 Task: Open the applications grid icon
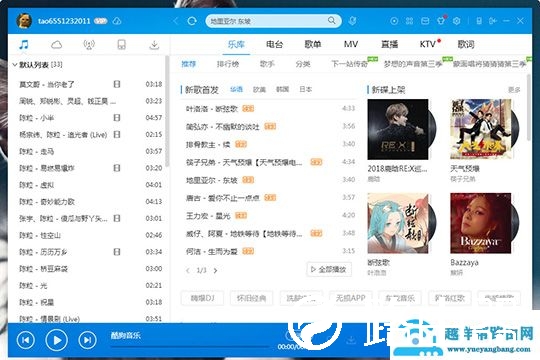[409, 21]
